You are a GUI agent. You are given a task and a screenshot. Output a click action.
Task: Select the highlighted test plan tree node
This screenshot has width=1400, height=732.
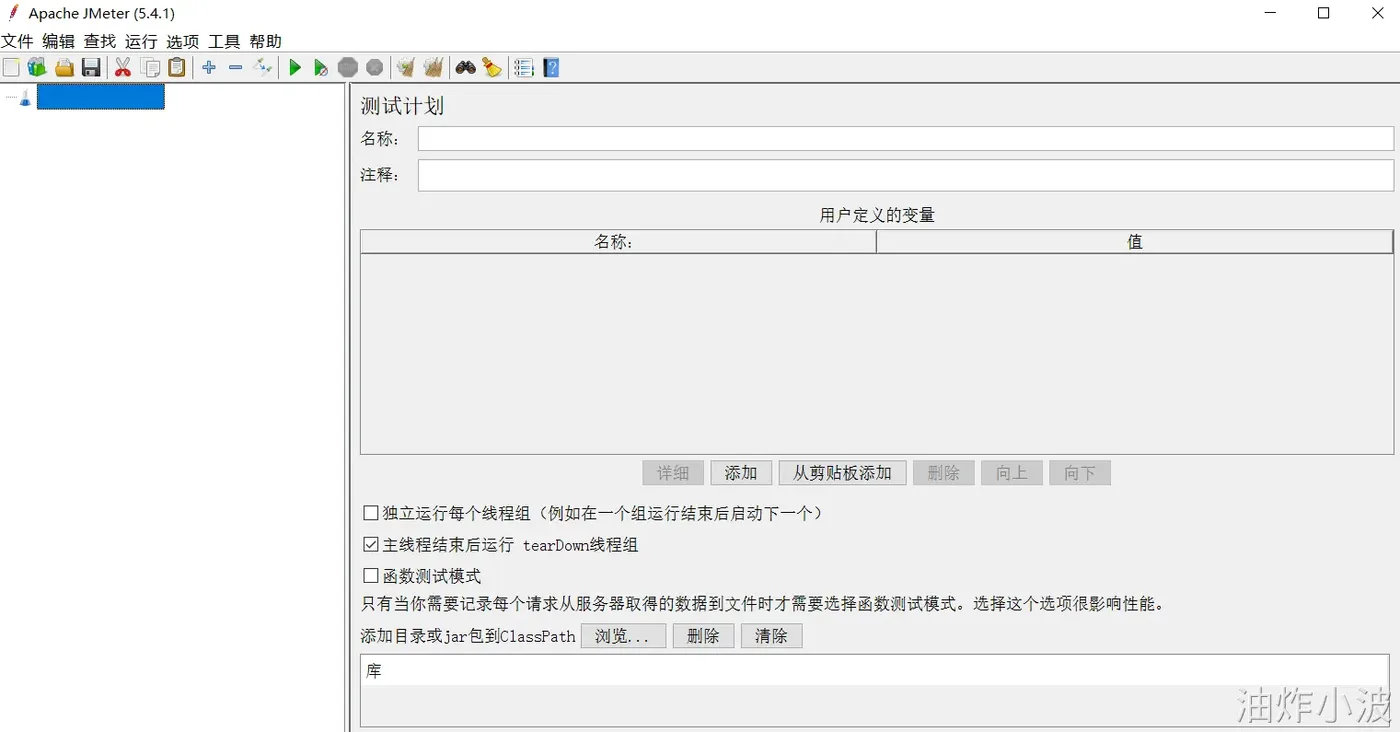[x=100, y=97]
